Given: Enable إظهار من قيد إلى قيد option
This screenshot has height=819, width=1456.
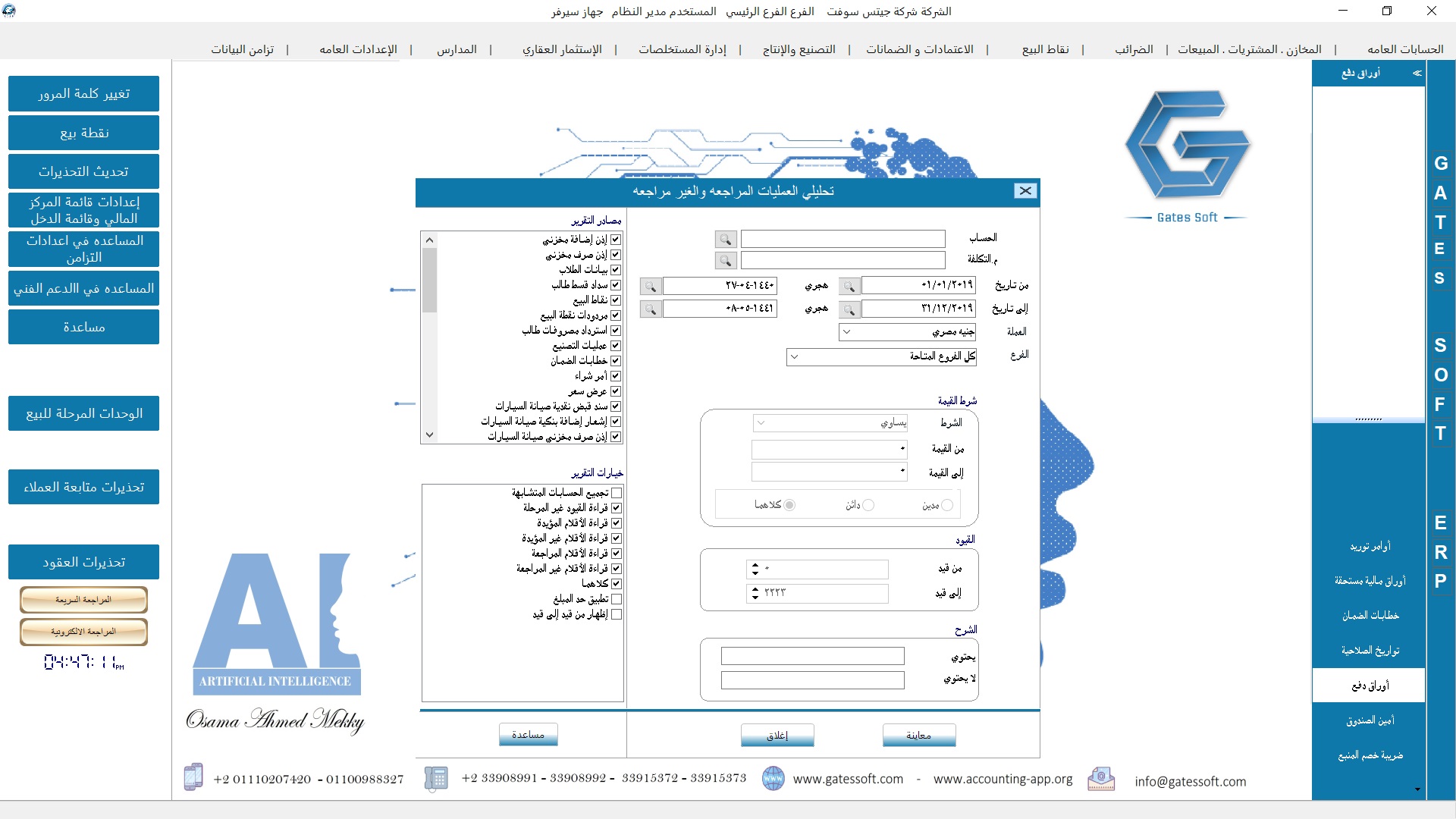Looking at the screenshot, I should tap(617, 614).
